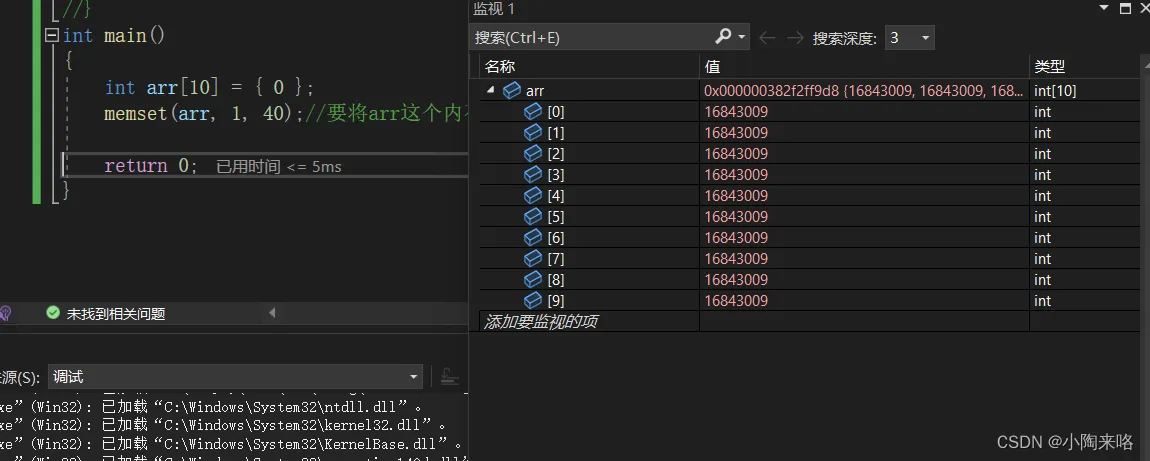
Task: Click the cube icon of element [5]
Action: pos(533,217)
